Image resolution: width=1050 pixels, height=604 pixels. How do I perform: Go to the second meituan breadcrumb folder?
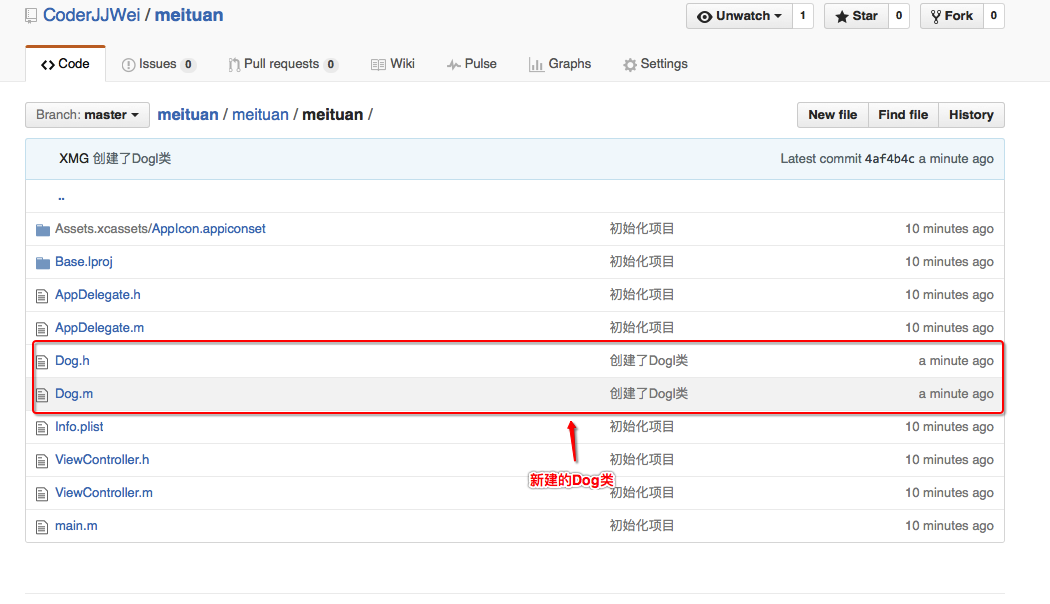pos(260,115)
